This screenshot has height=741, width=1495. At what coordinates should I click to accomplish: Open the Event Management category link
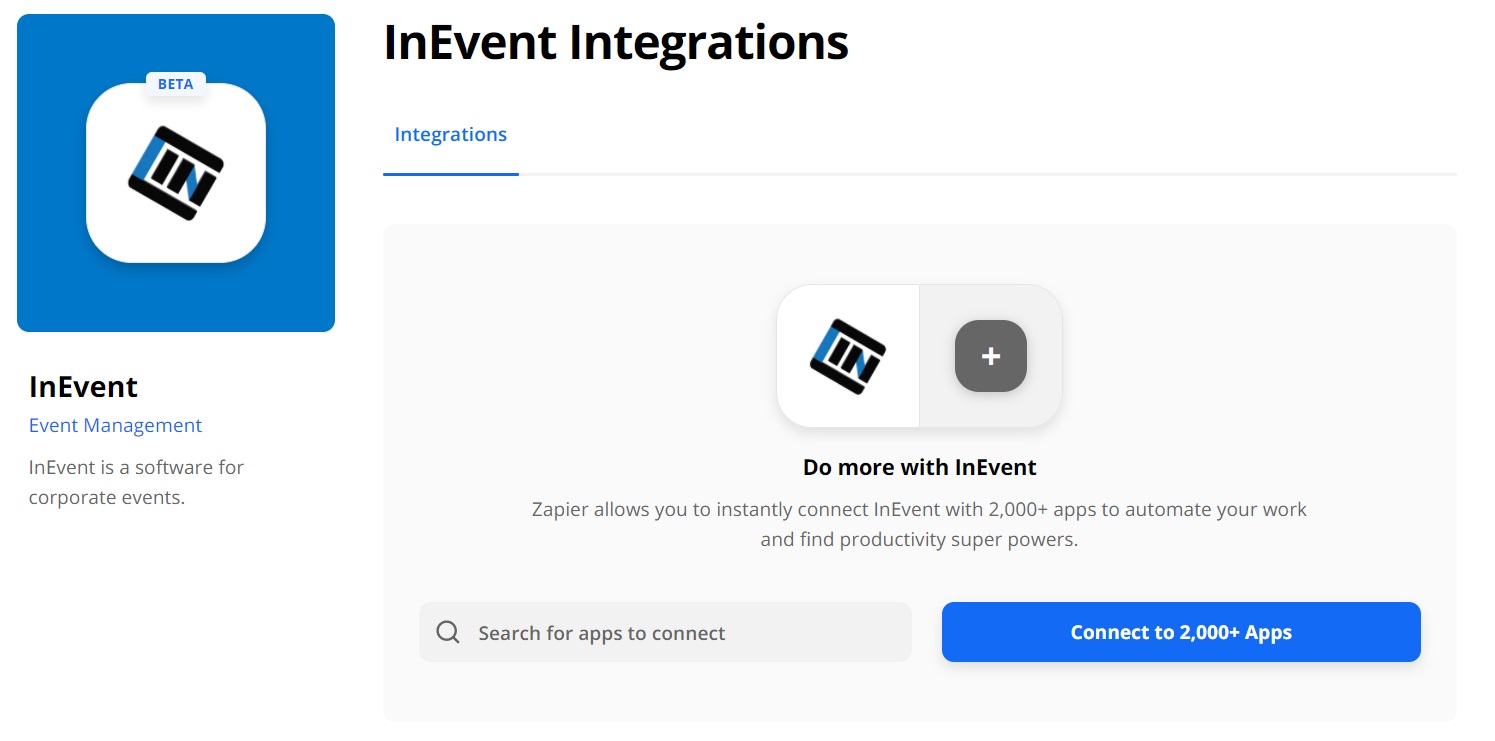[x=115, y=425]
